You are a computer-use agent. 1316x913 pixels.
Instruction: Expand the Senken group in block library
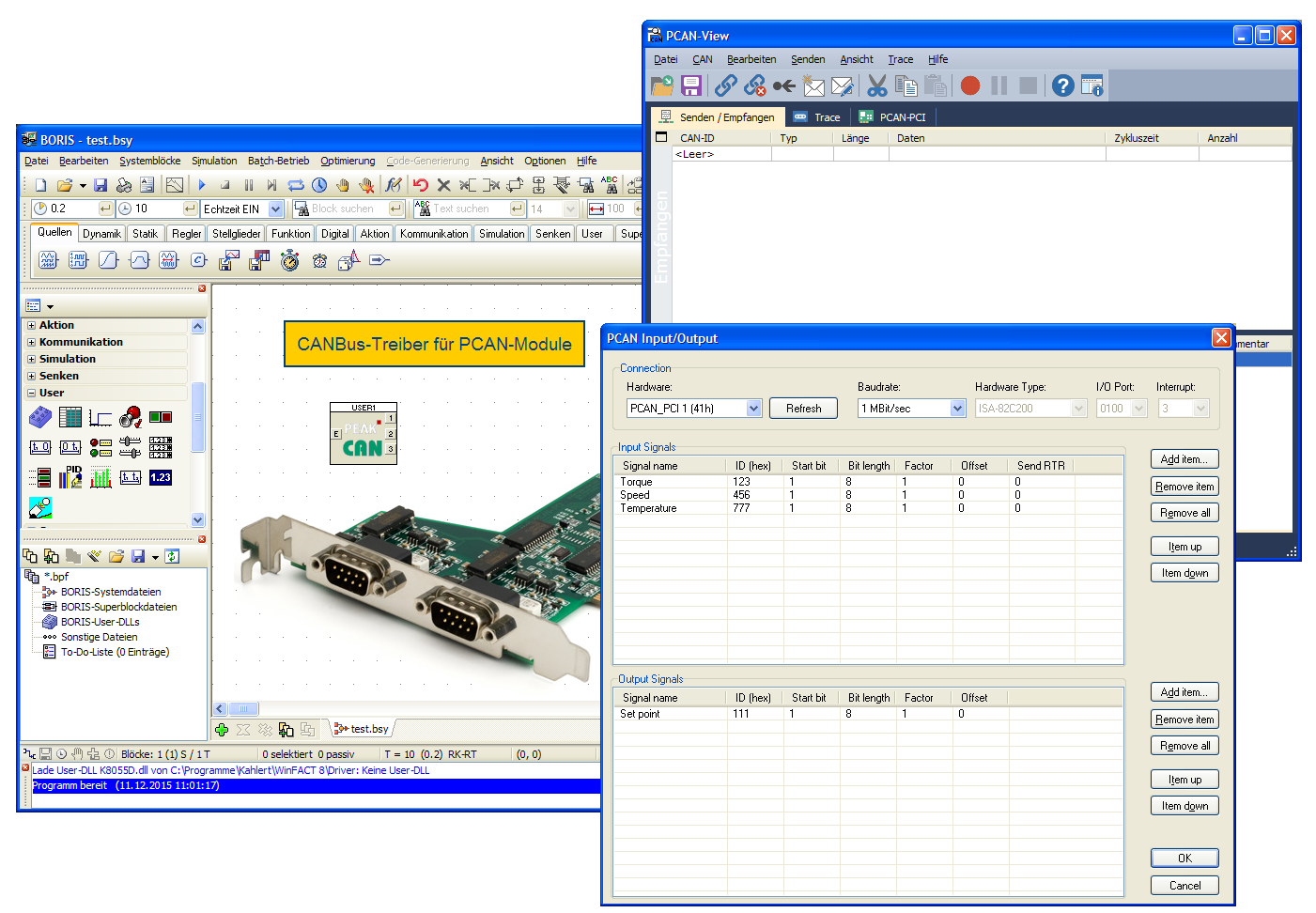[x=31, y=377]
